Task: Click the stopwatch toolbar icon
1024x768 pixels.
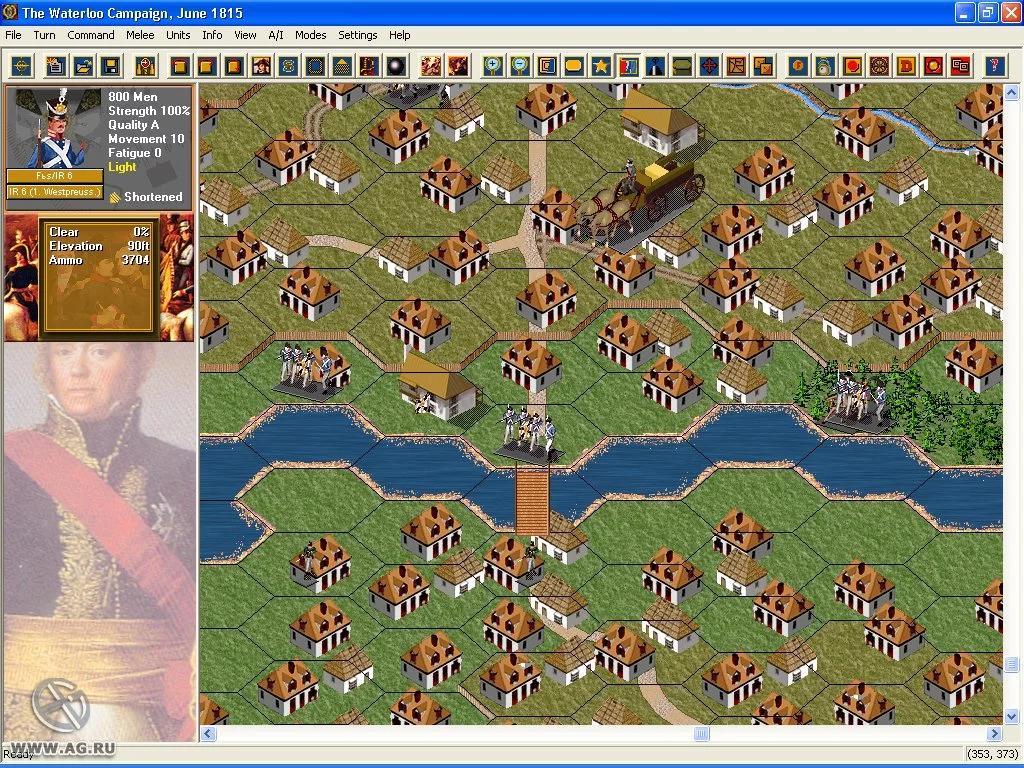Action: (825, 66)
